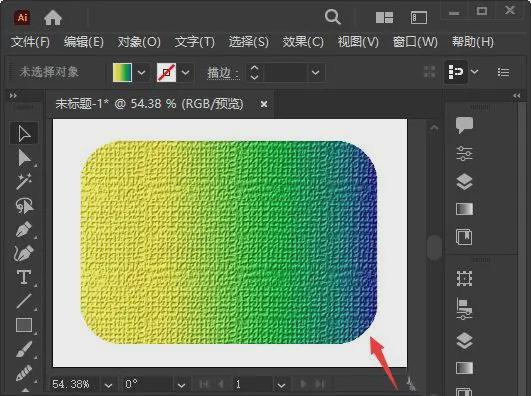Open the 对象(O) menu
Screen dimensions: 531x396
click(x=139, y=42)
